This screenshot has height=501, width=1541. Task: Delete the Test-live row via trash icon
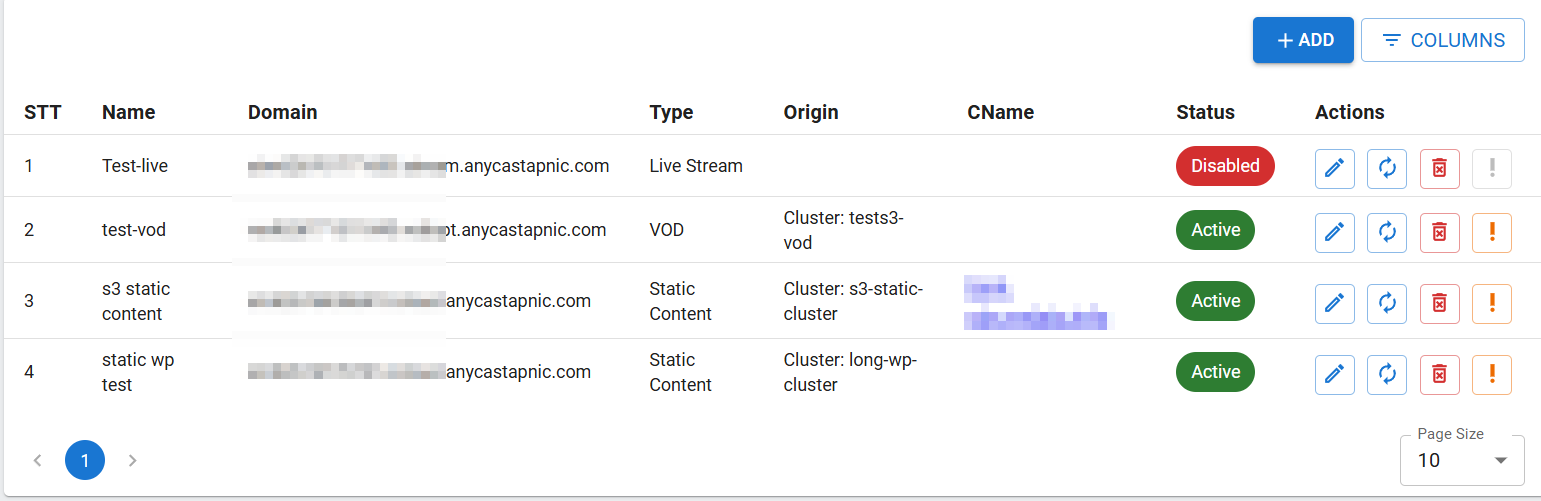click(1439, 168)
